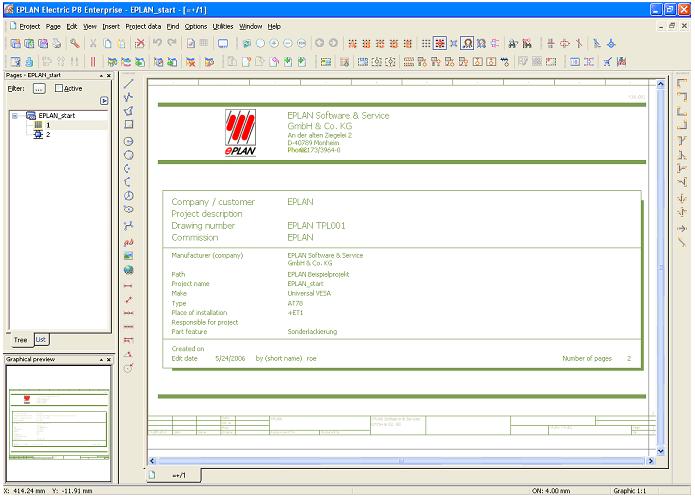Click the Zoom in magnifier icon
The height and width of the screenshot is (500, 695).
point(274,43)
